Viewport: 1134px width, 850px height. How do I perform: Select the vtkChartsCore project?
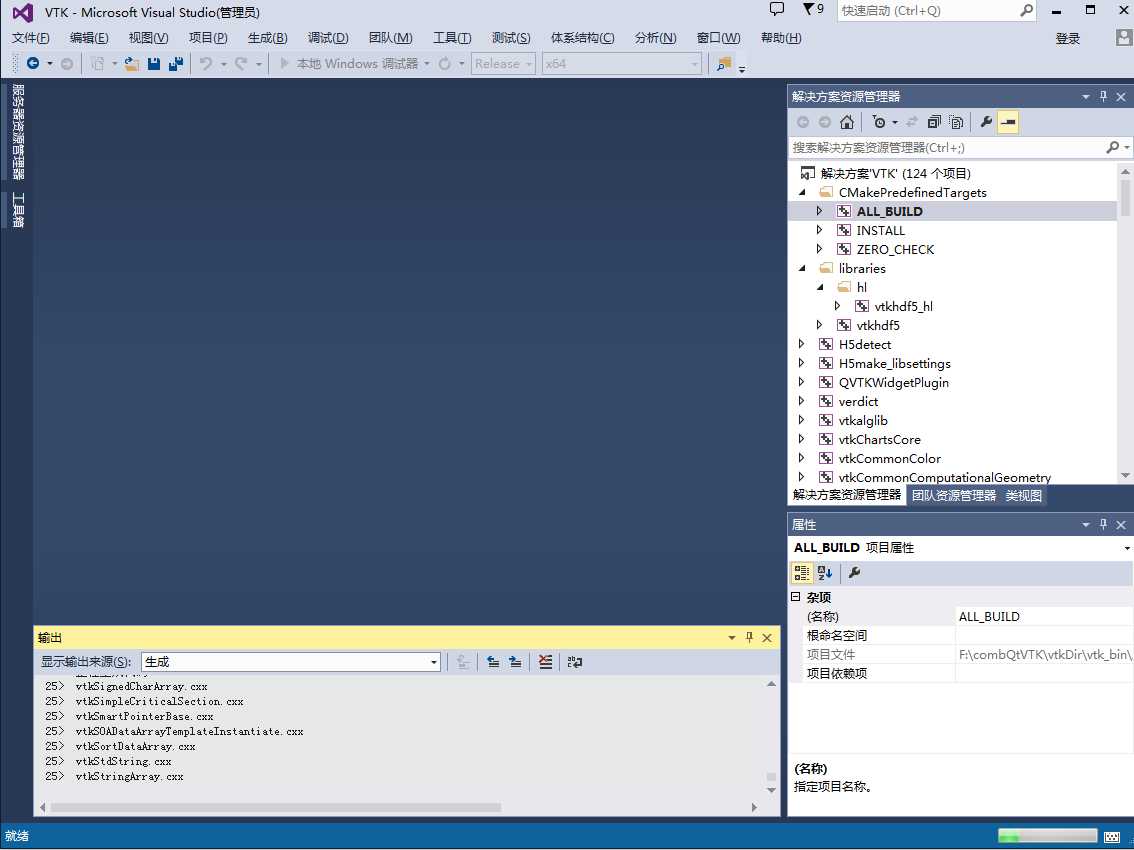tap(879, 439)
